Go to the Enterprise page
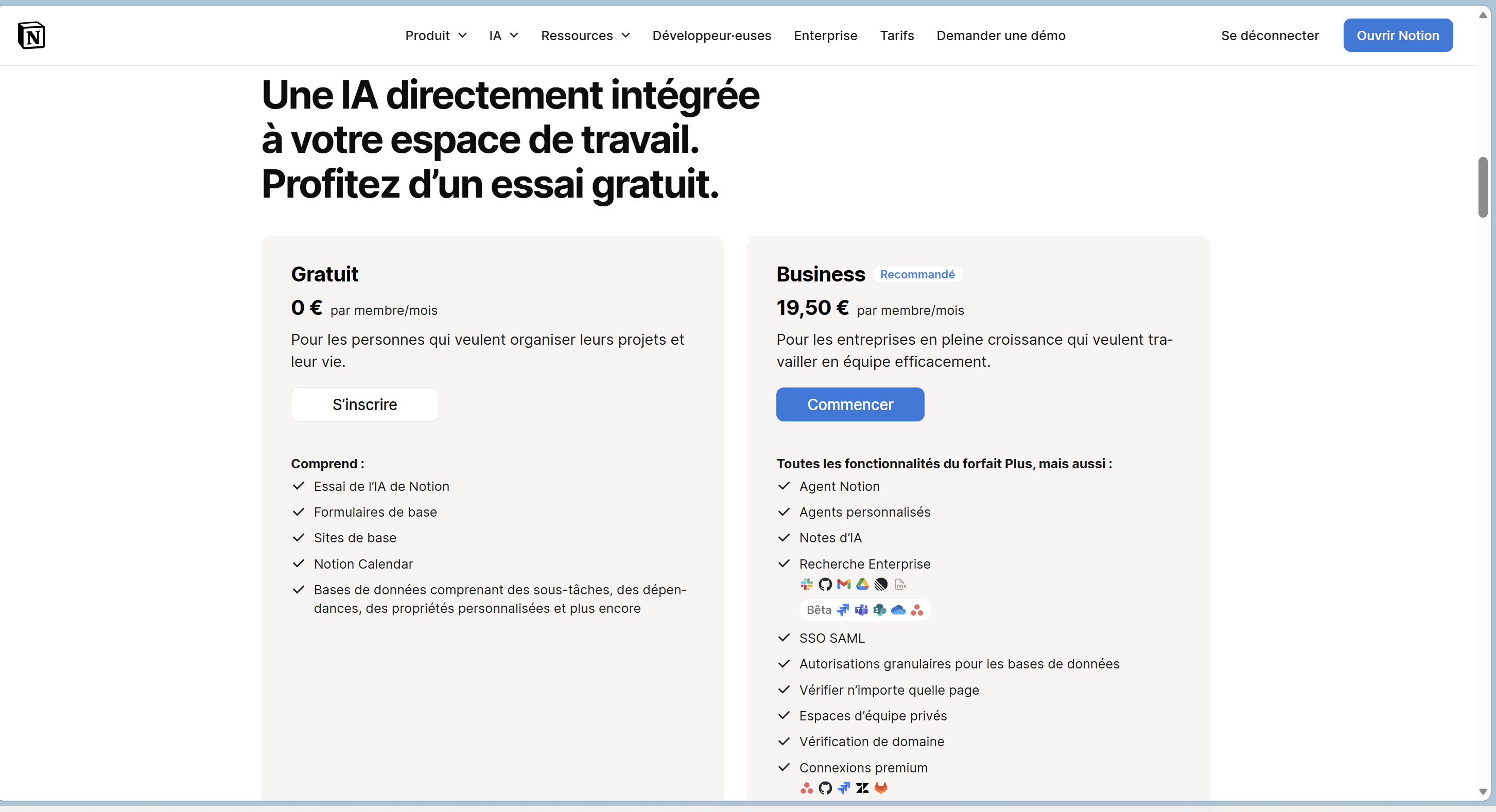1496x812 pixels. pos(825,36)
